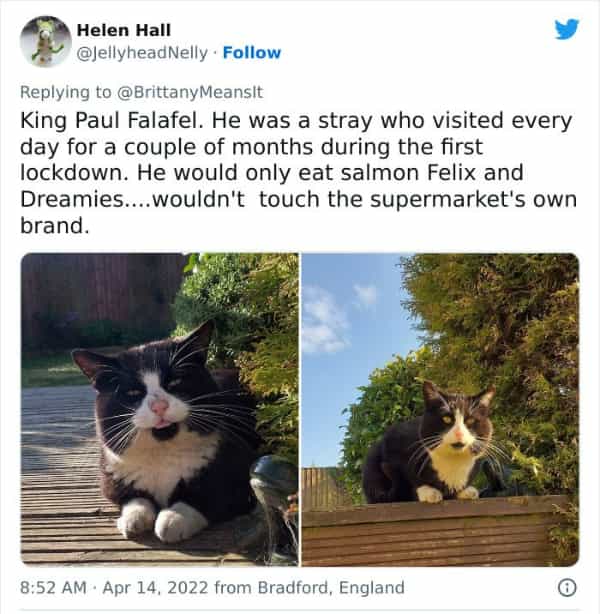Click the Twitter bird logo
The image size is (600, 614).
click(x=566, y=28)
